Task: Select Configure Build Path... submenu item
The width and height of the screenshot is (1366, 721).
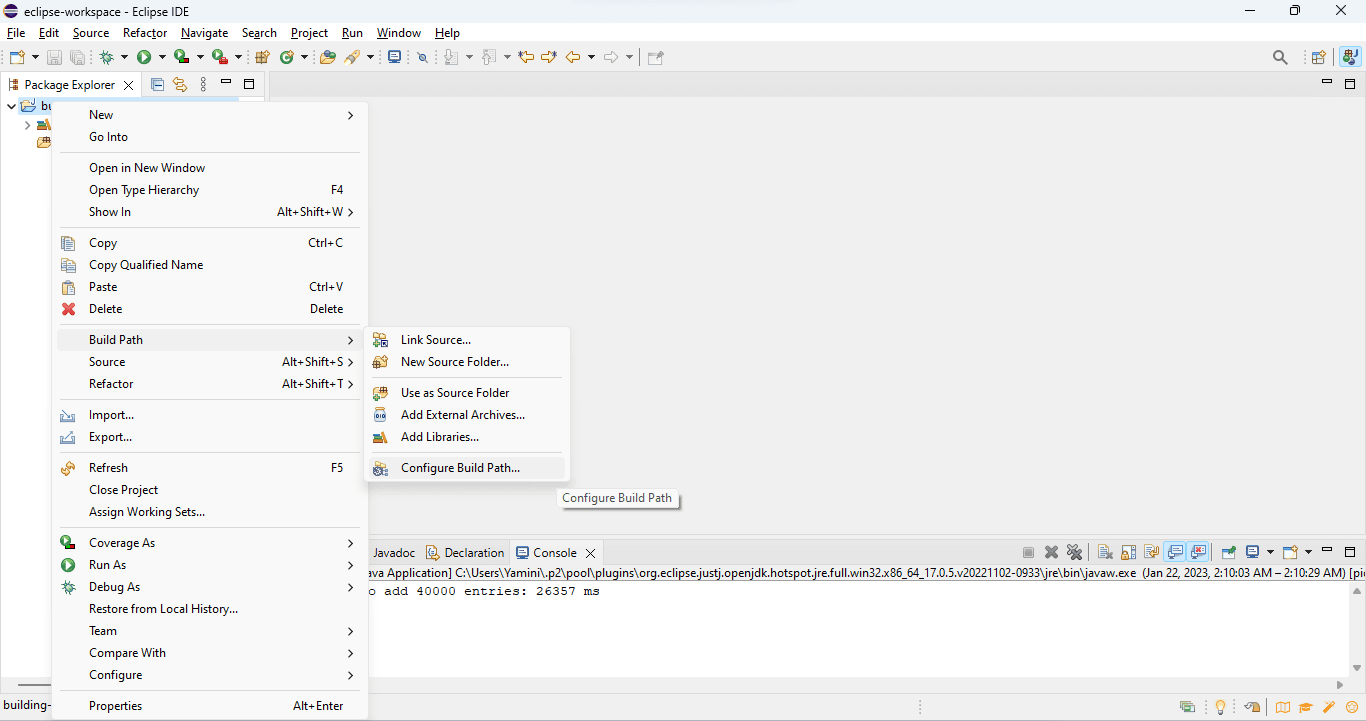Action: (x=467, y=468)
